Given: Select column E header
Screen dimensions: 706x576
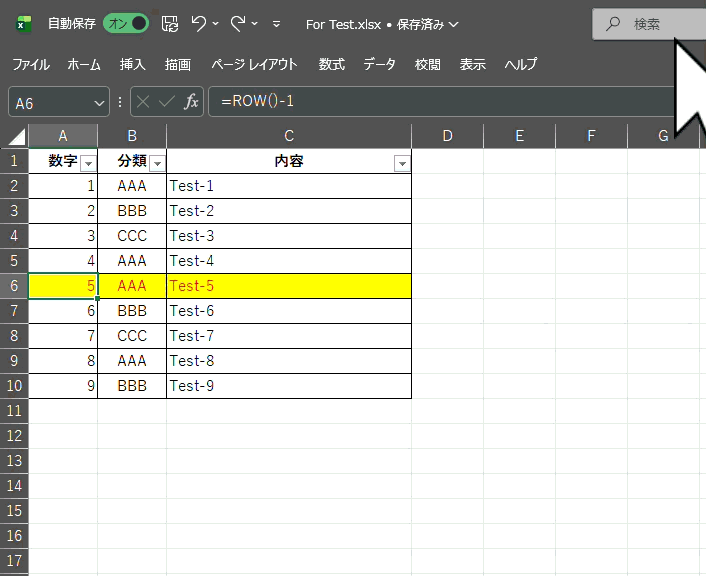Looking at the screenshot, I should [x=519, y=136].
